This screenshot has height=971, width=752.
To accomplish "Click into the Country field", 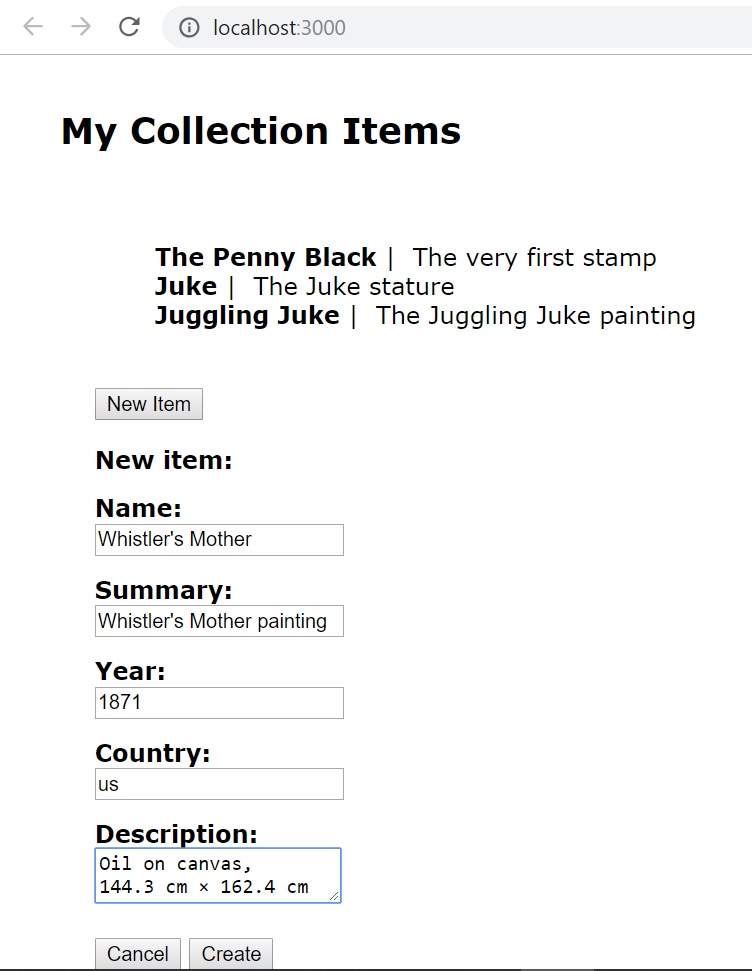I will [219, 784].
